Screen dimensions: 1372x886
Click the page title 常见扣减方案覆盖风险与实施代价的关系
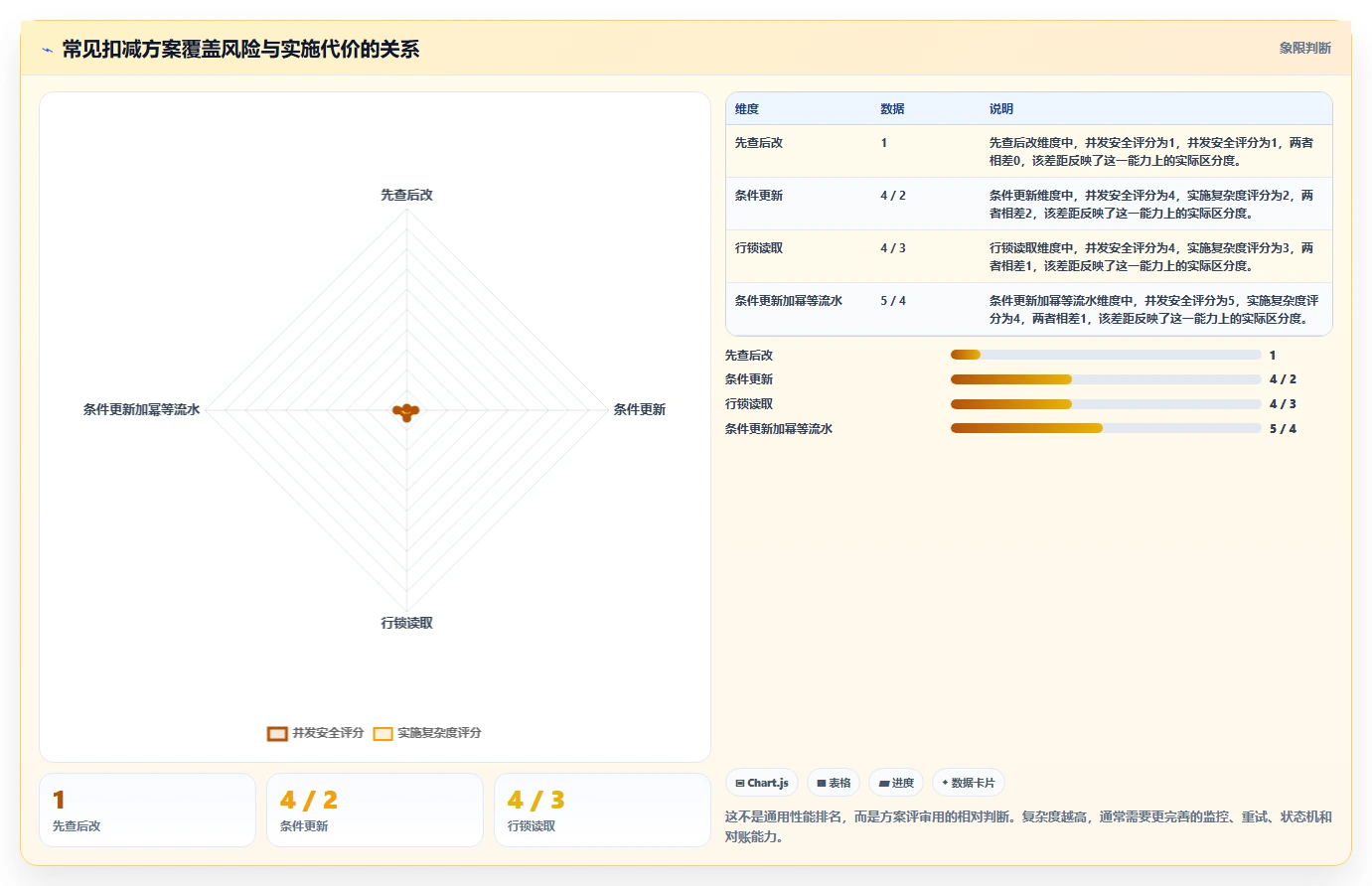[x=240, y=49]
